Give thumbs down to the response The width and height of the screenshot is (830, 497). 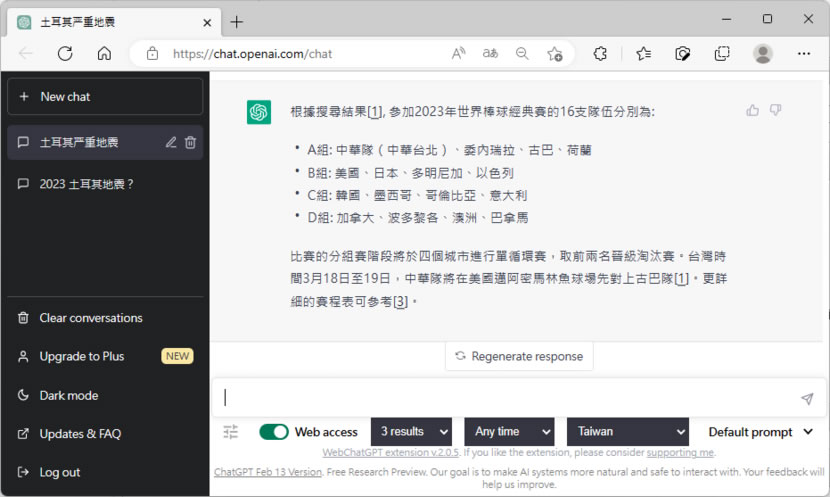pyautogui.click(x=775, y=110)
